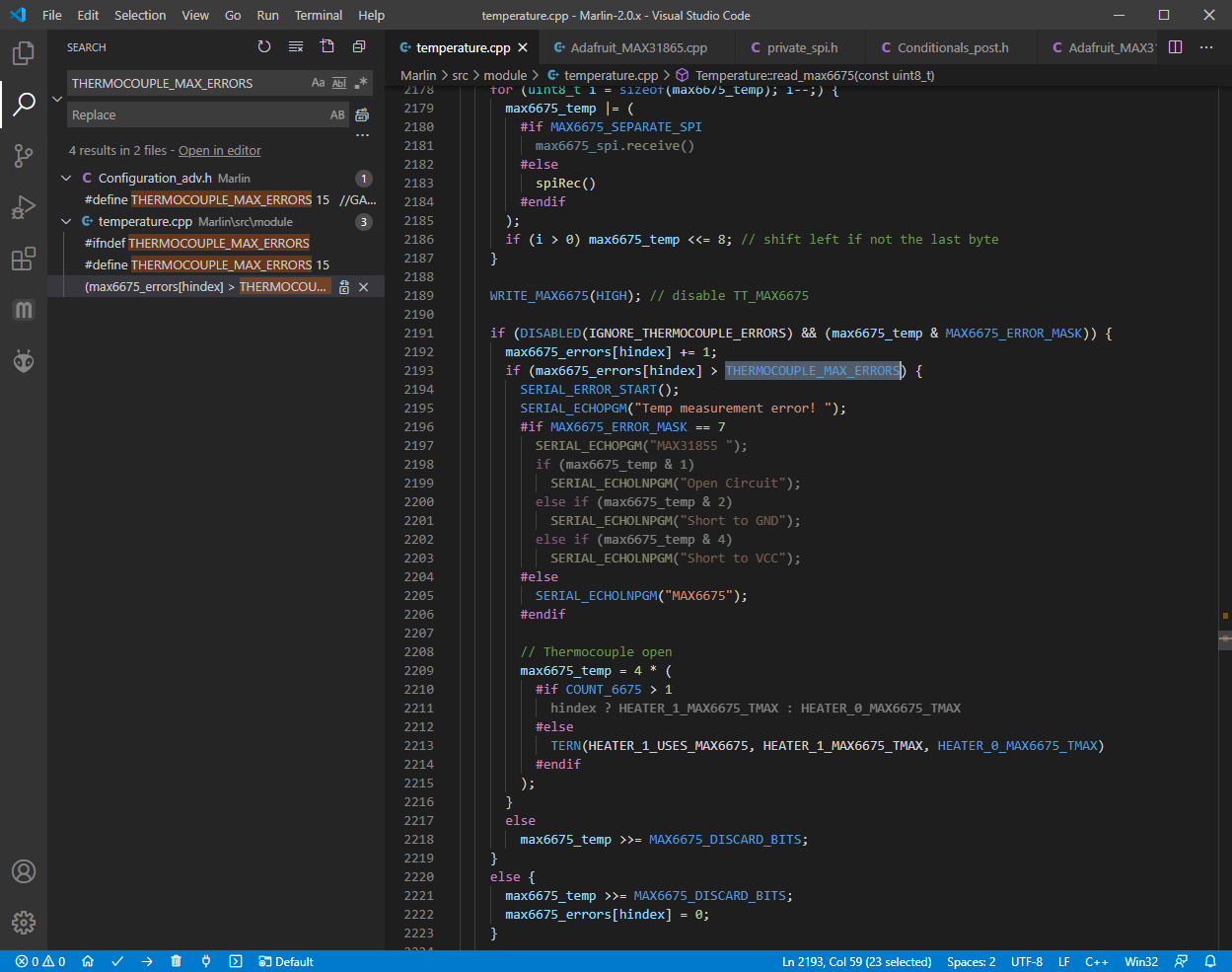Click Replace All beside the replace field
Viewport: 1232px width, 972px height.
tap(362, 114)
